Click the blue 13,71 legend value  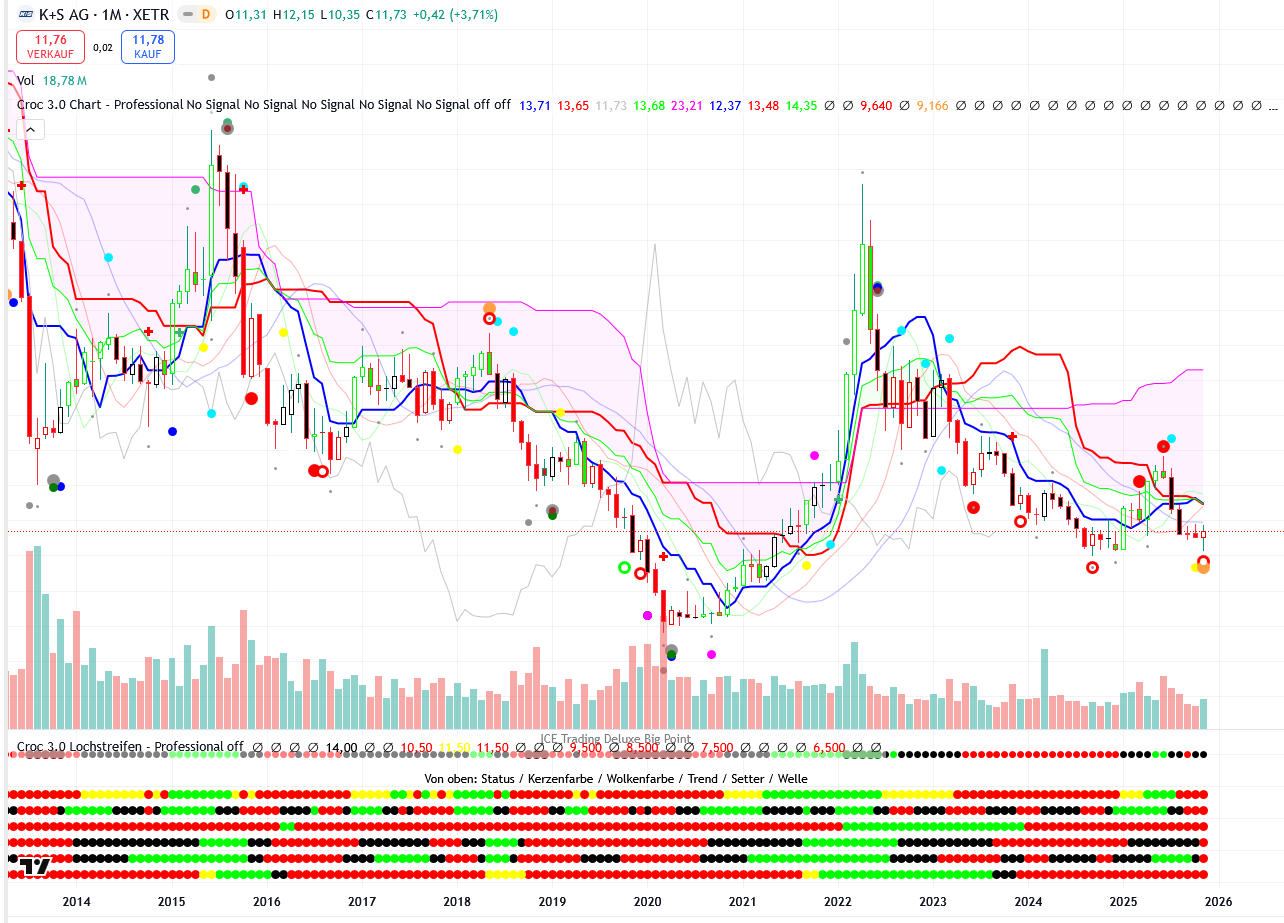(x=535, y=105)
